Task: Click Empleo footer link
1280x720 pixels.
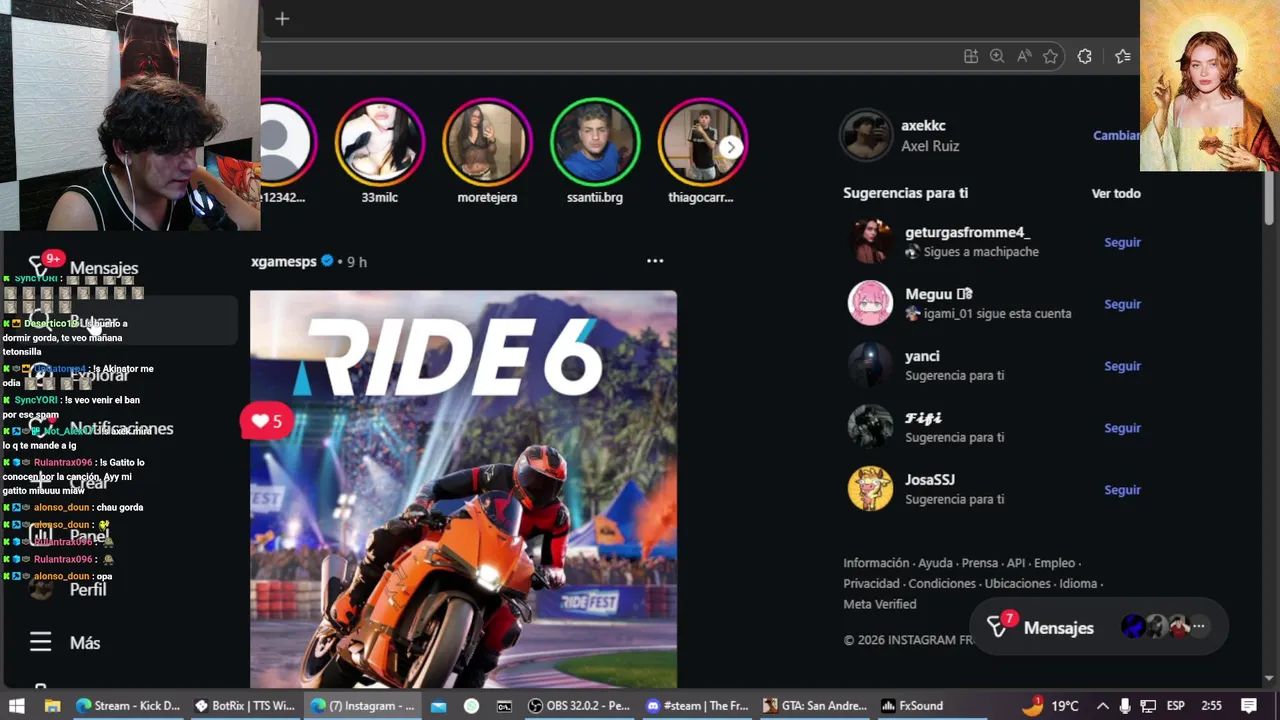Action: (1054, 563)
